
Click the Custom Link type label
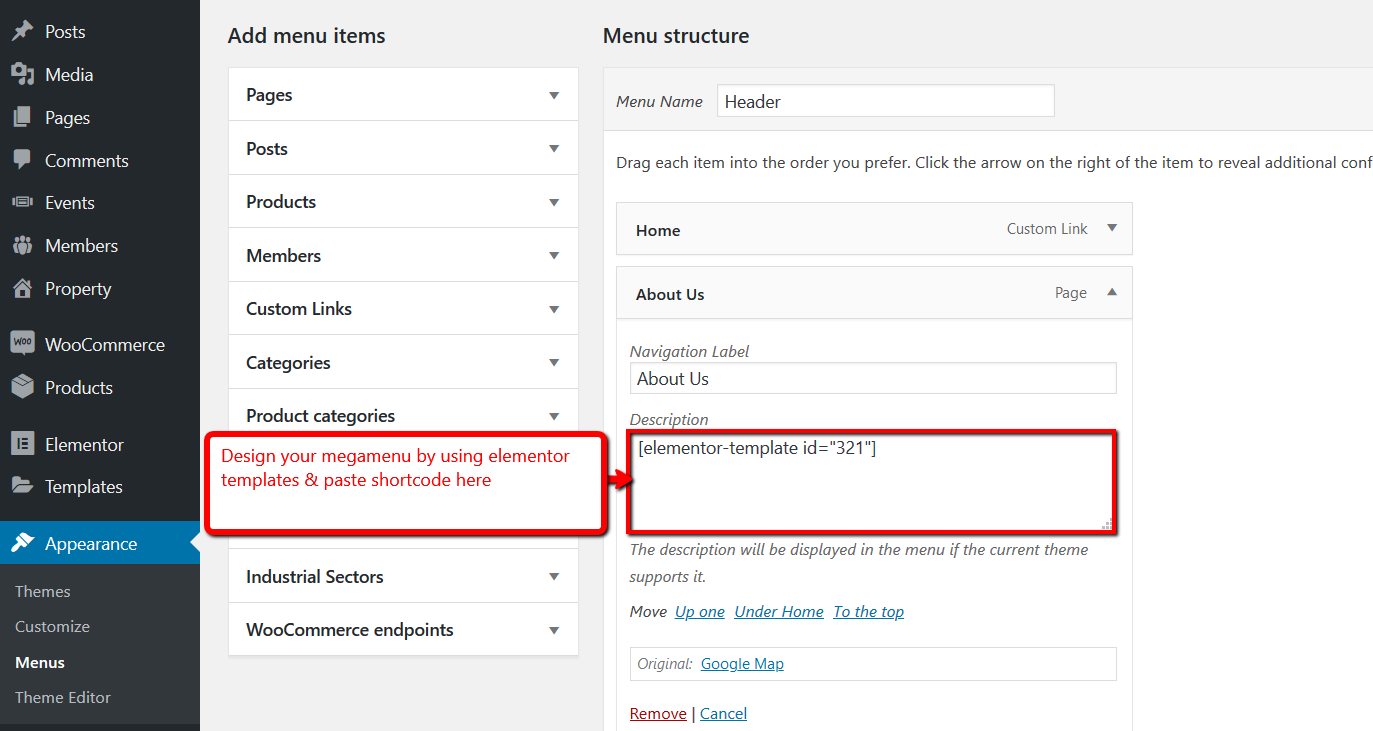click(1047, 229)
